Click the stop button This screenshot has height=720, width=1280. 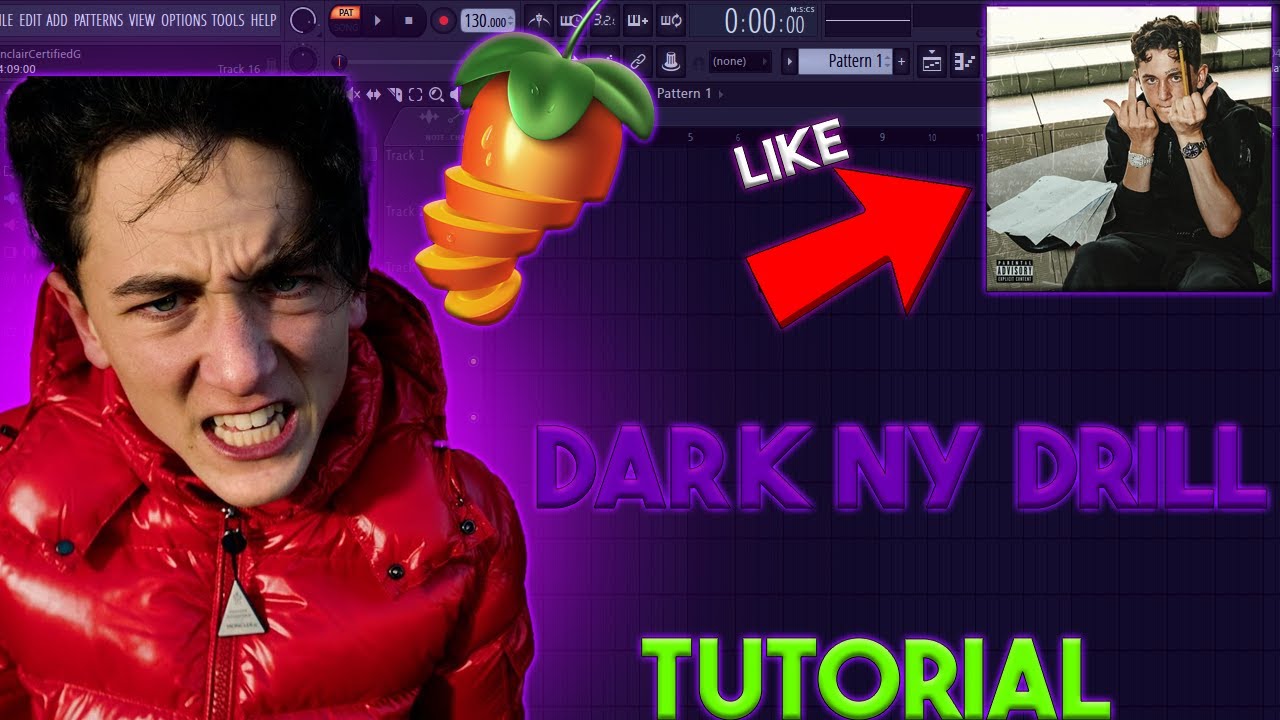[408, 20]
